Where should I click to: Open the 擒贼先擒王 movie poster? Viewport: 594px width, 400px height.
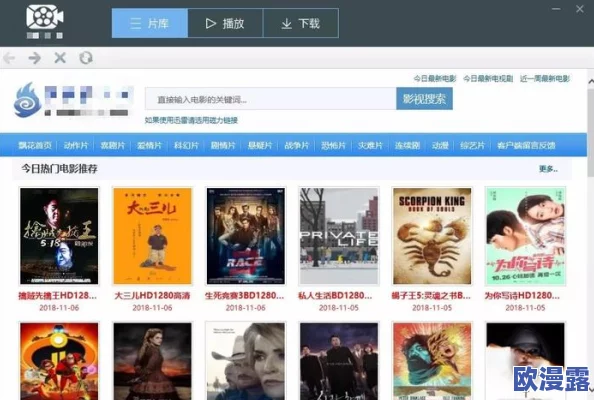tap(59, 236)
